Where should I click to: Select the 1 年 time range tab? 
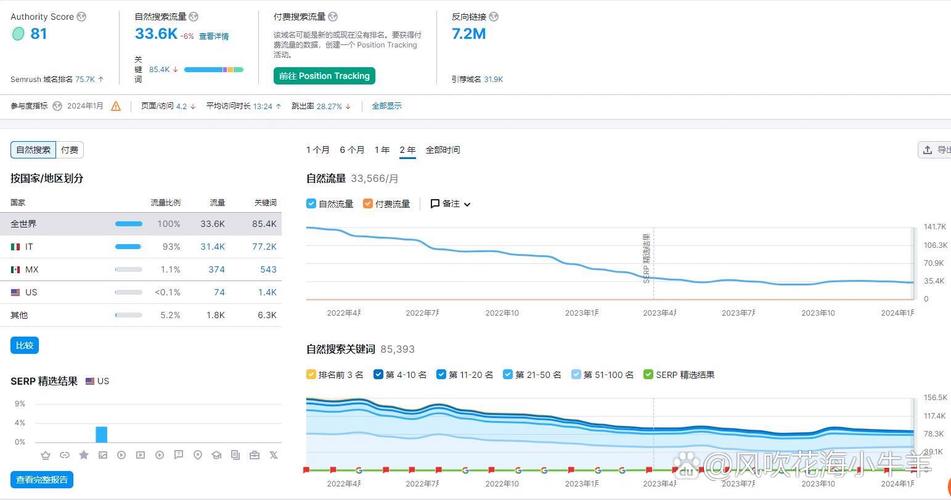(382, 150)
